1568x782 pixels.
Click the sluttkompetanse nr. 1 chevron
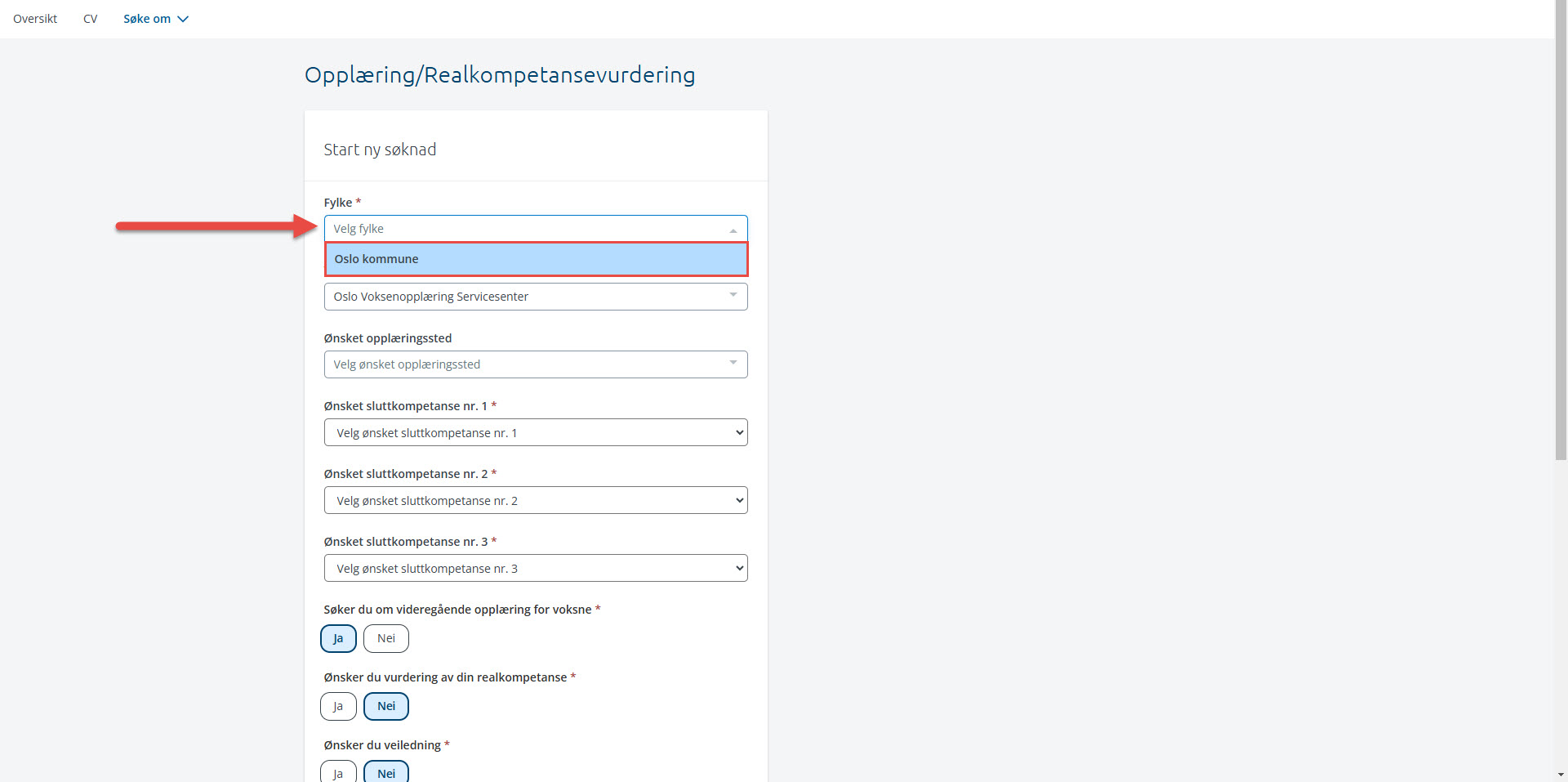tap(739, 432)
